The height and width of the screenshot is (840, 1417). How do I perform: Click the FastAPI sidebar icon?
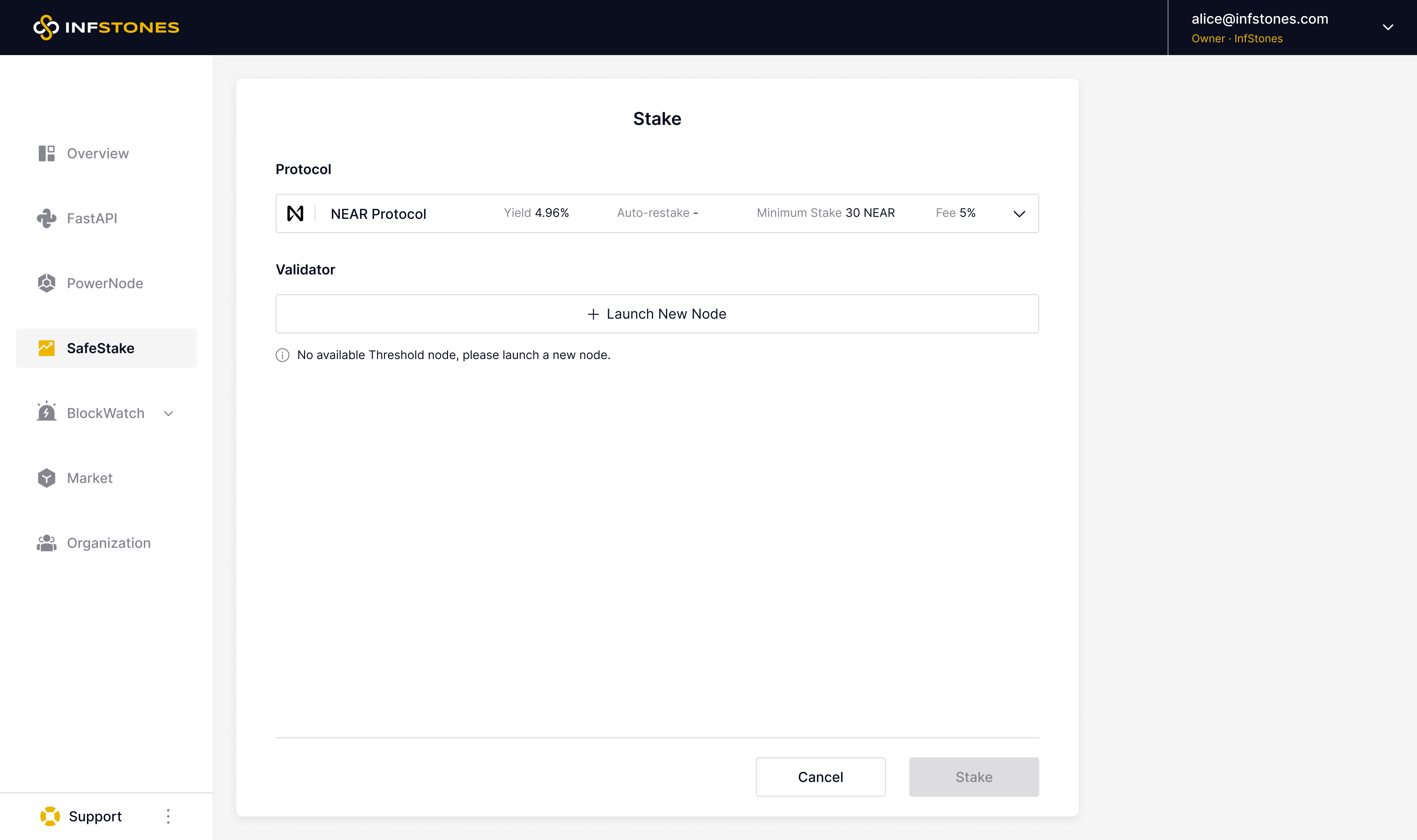[47, 218]
